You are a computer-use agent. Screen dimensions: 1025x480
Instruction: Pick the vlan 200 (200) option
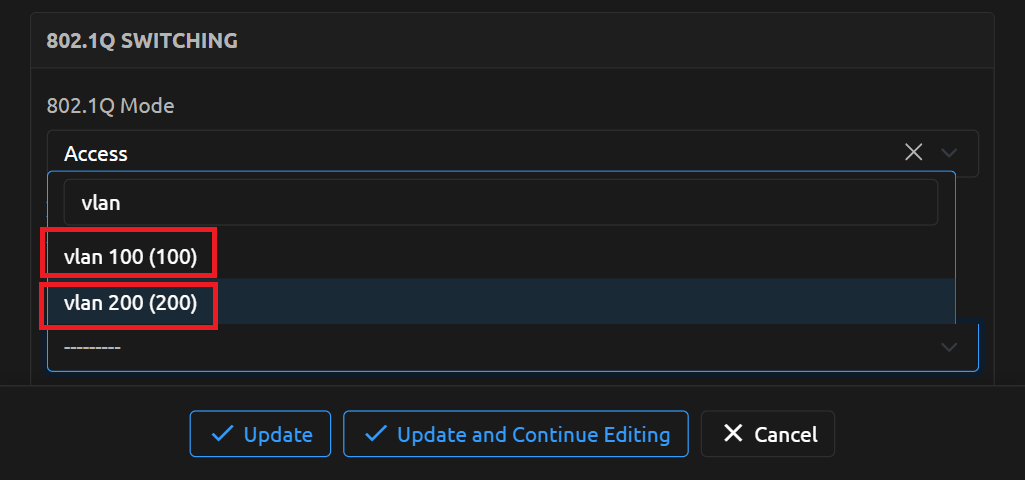(130, 302)
